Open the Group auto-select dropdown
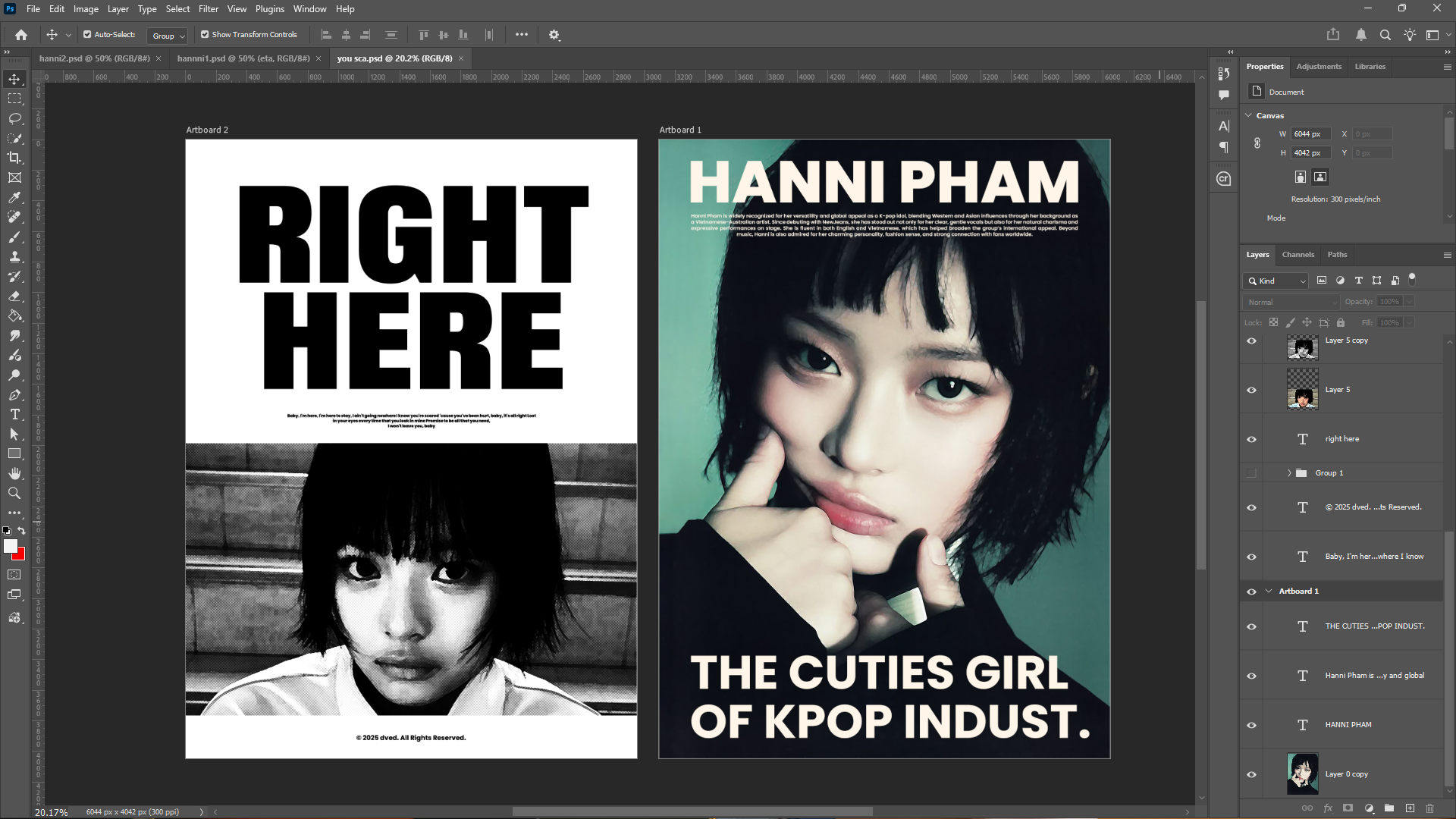This screenshot has height=819, width=1456. (x=168, y=36)
